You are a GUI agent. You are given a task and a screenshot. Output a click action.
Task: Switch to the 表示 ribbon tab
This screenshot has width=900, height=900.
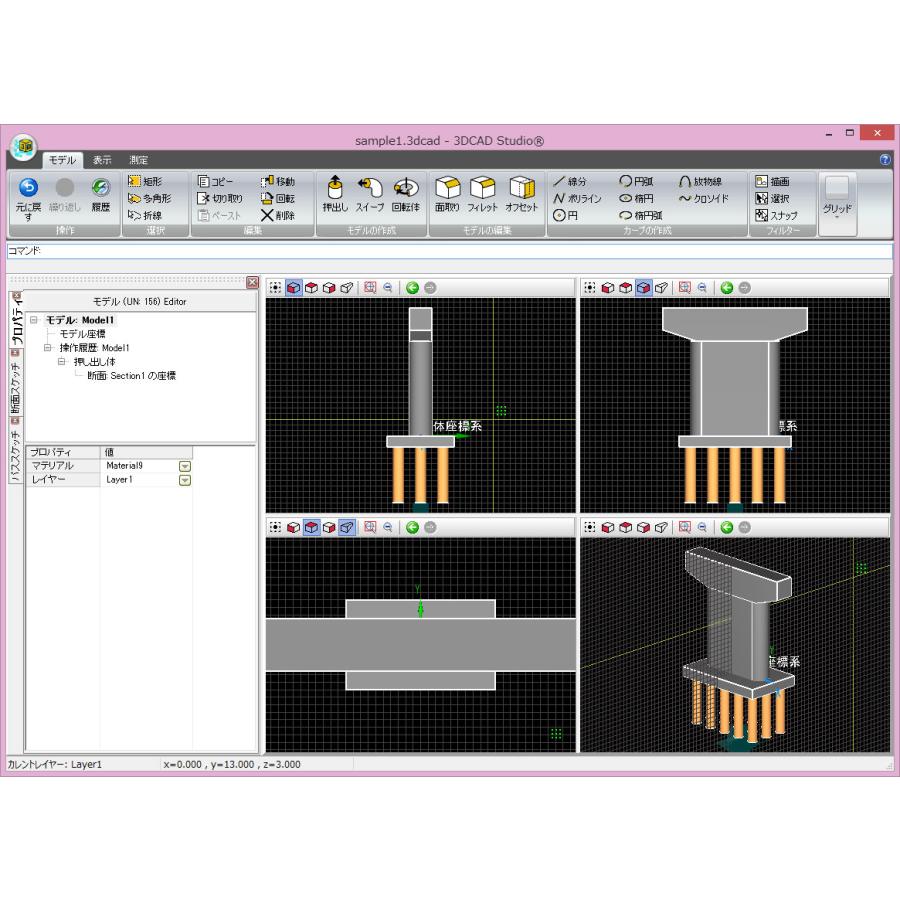point(102,160)
